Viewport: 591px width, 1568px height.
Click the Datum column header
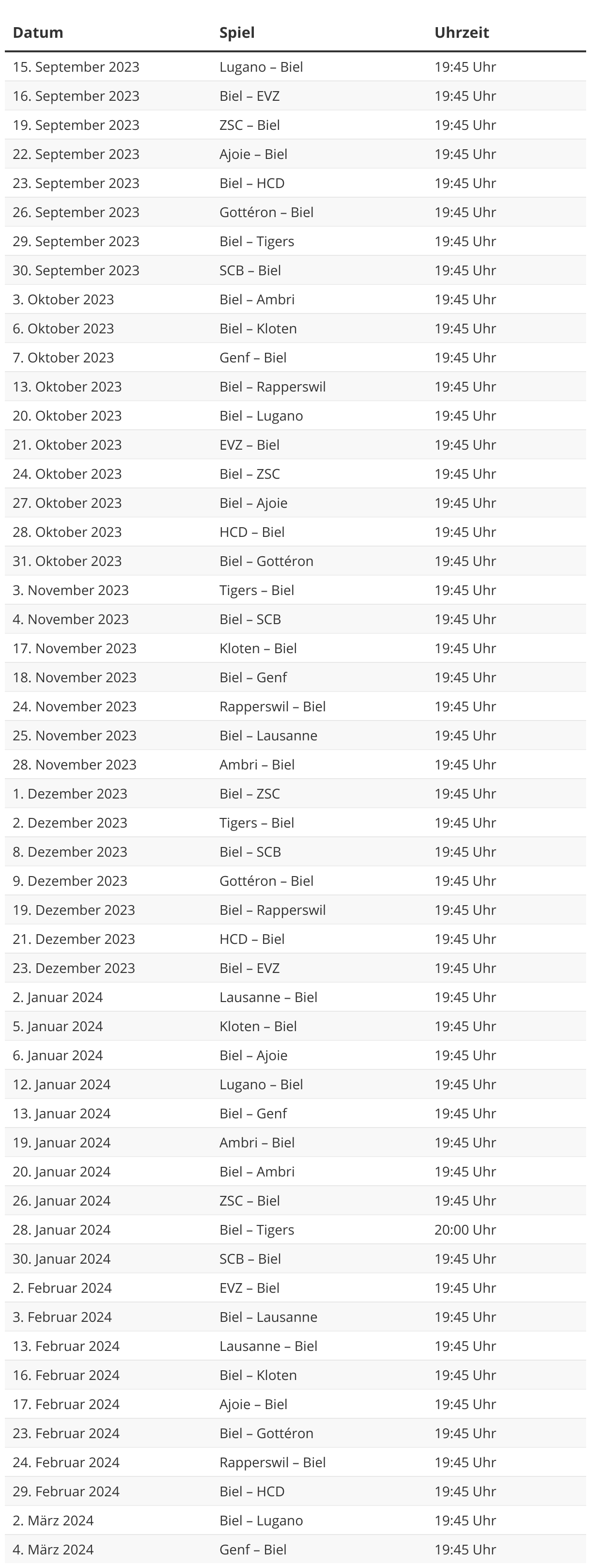pos(38,32)
